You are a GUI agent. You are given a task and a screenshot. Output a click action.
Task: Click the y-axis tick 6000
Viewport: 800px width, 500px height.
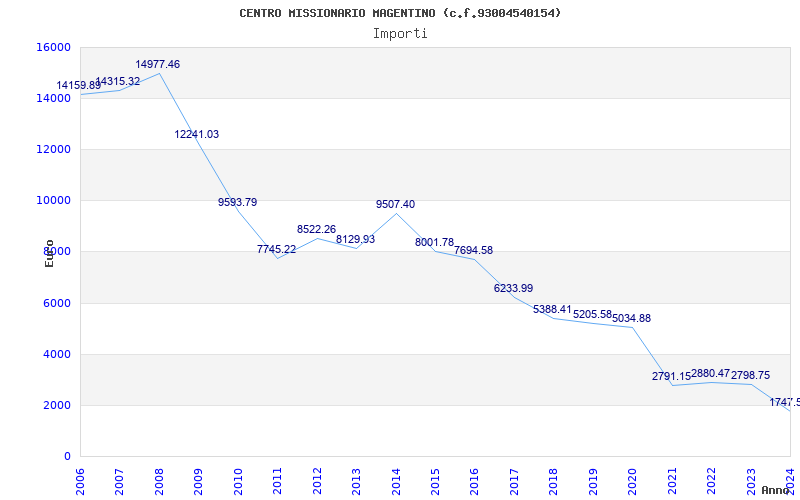pos(56,303)
